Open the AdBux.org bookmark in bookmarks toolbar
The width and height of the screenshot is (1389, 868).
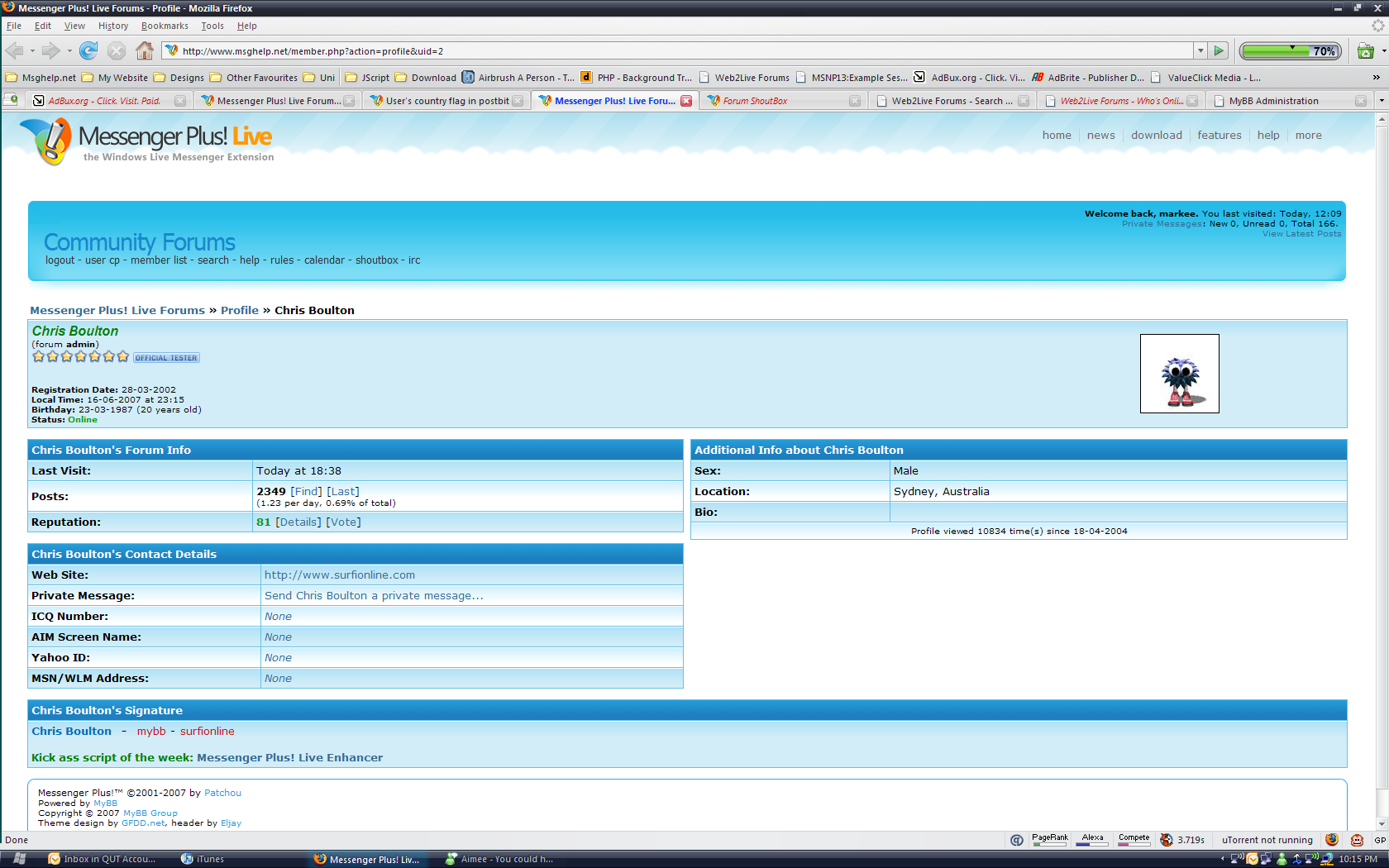pyautogui.click(x=969, y=78)
